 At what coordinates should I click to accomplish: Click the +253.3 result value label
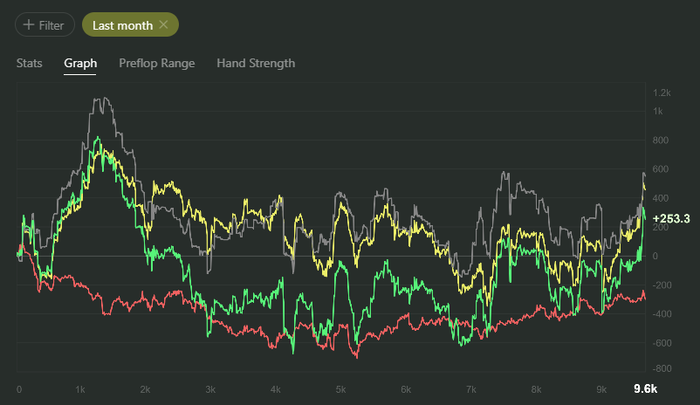[x=670, y=218]
